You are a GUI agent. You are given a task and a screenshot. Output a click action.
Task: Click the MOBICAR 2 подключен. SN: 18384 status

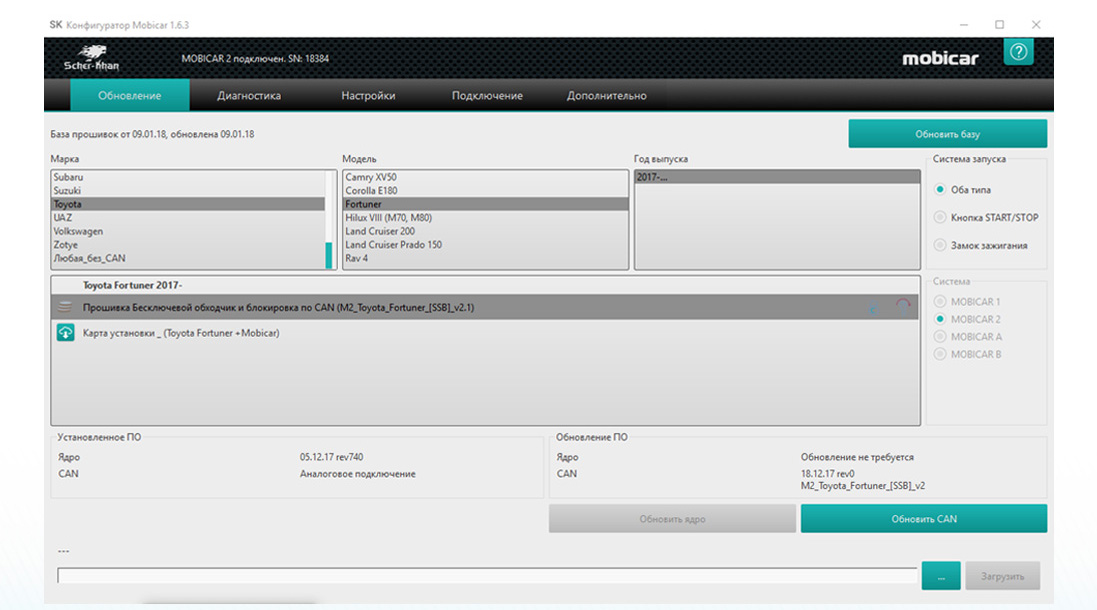255,59
